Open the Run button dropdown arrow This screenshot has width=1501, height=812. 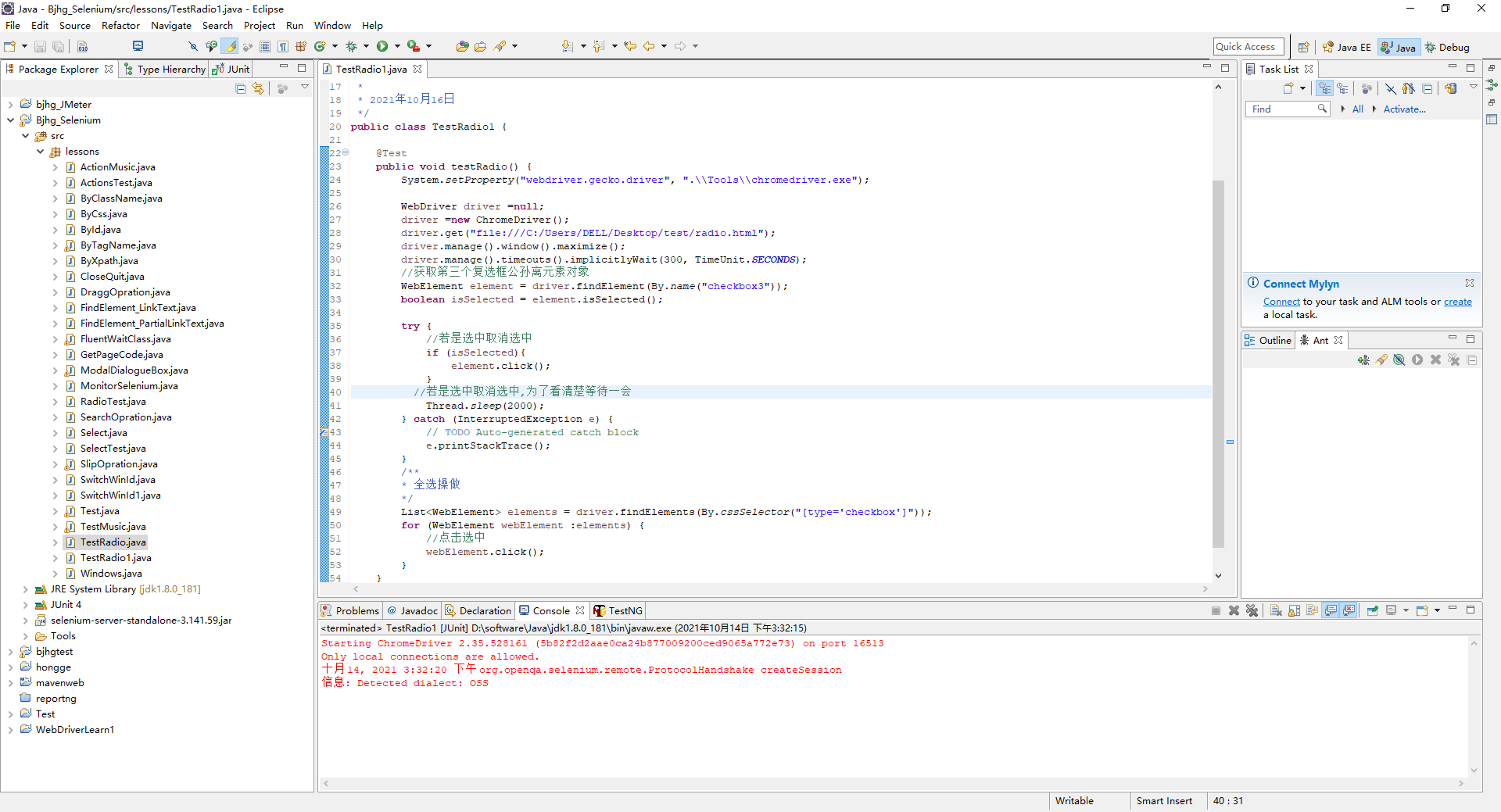(397, 46)
